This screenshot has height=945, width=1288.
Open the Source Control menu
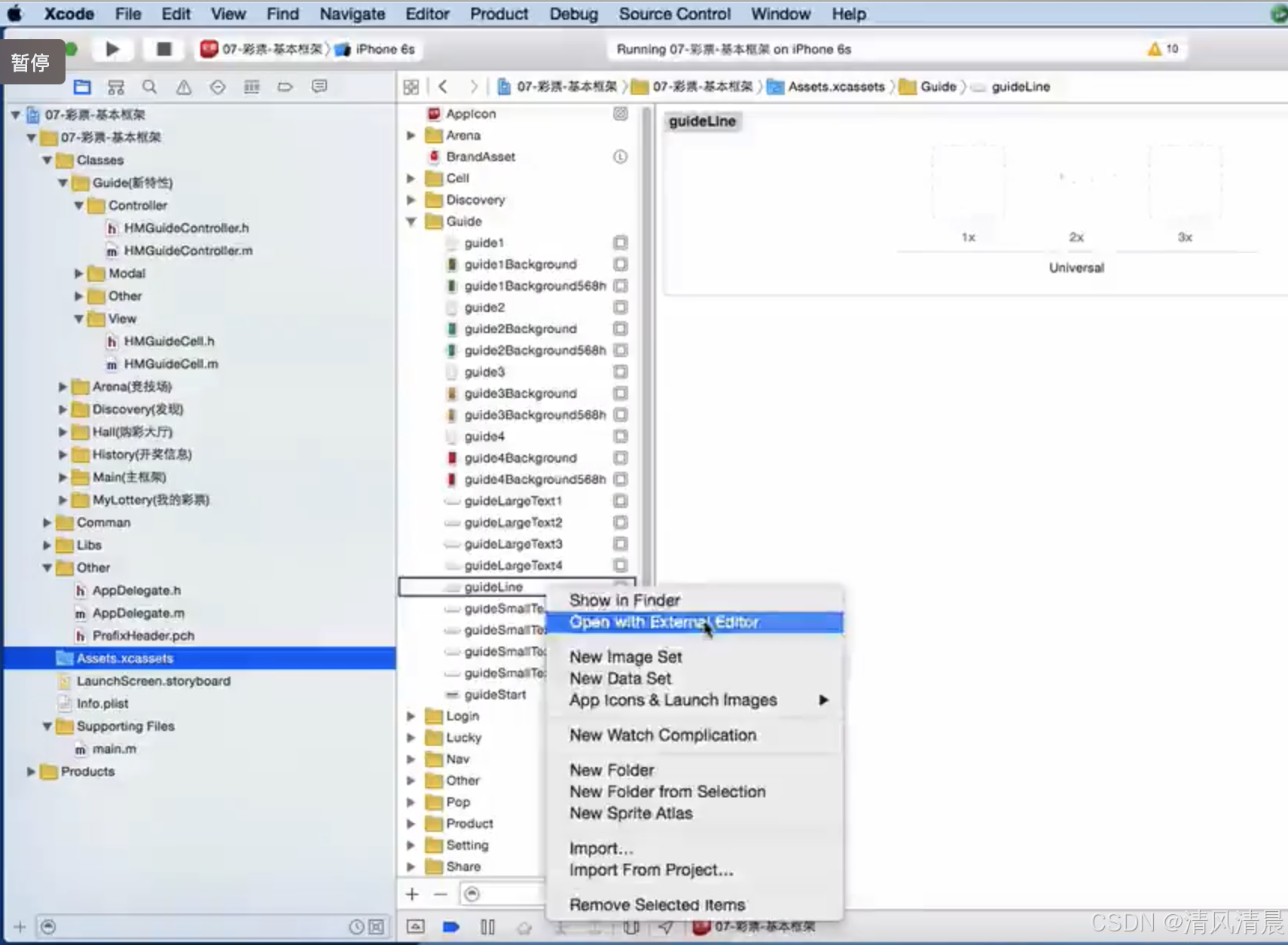tap(674, 14)
